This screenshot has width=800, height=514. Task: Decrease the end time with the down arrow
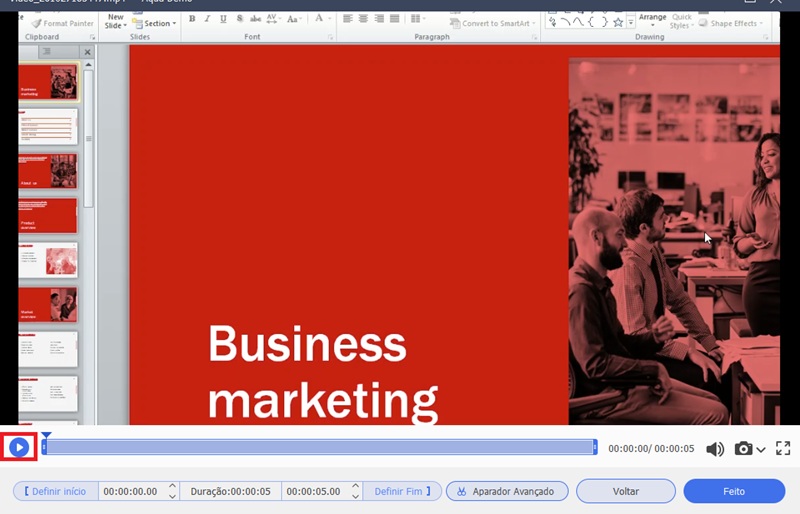tap(356, 496)
